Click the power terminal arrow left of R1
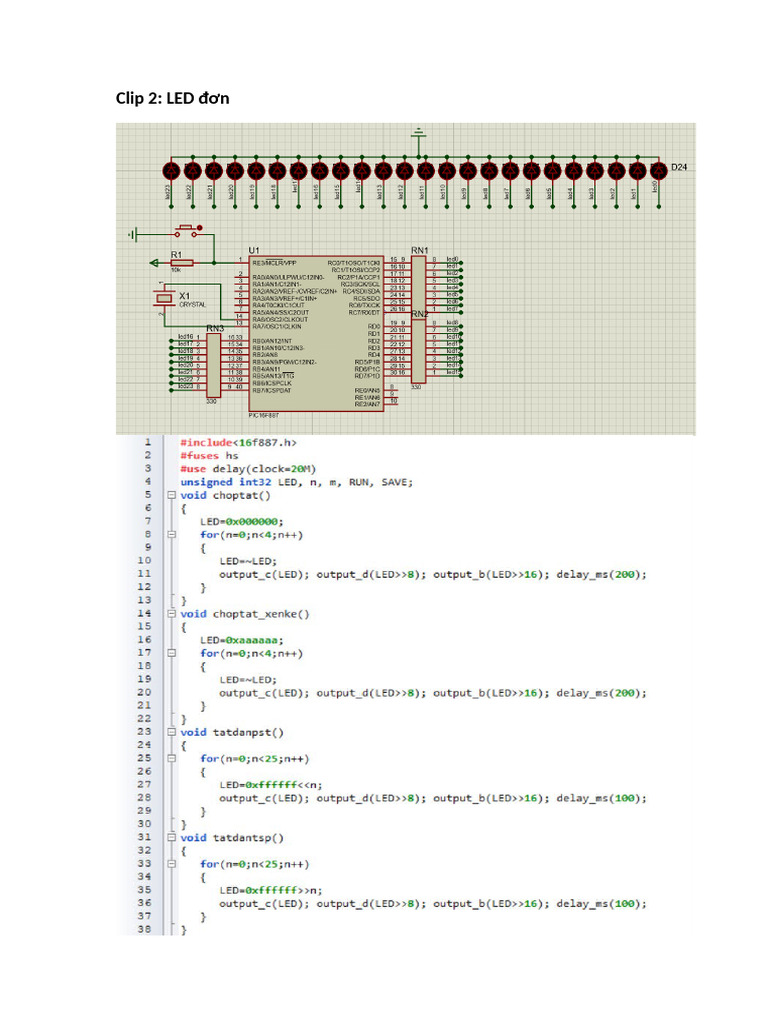Screen dimensions: 768x1024 pyautogui.click(x=152, y=263)
